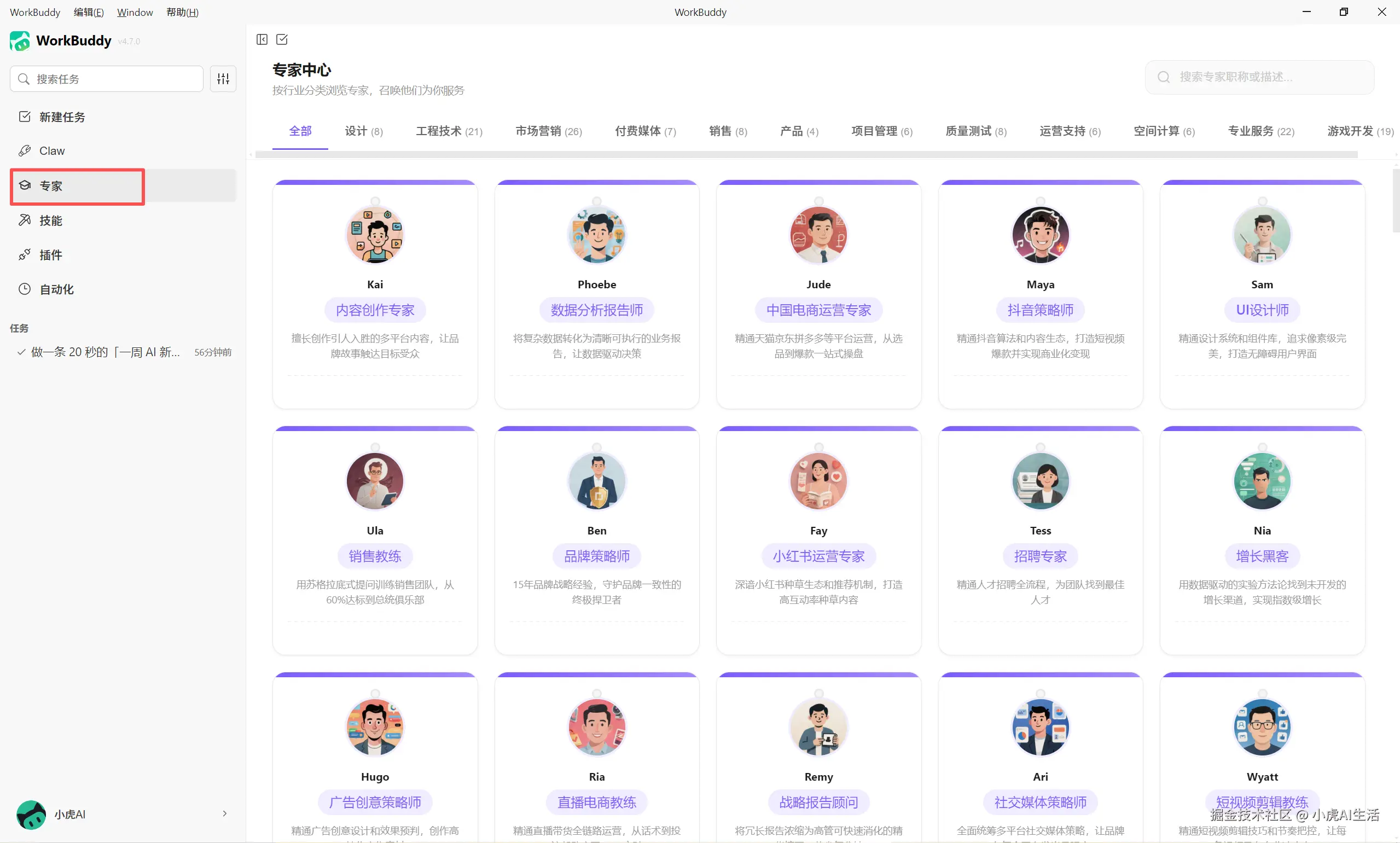Click the horizontal category tabs scrollbar
Image resolution: width=1400 pixels, height=843 pixels.
tap(806, 154)
